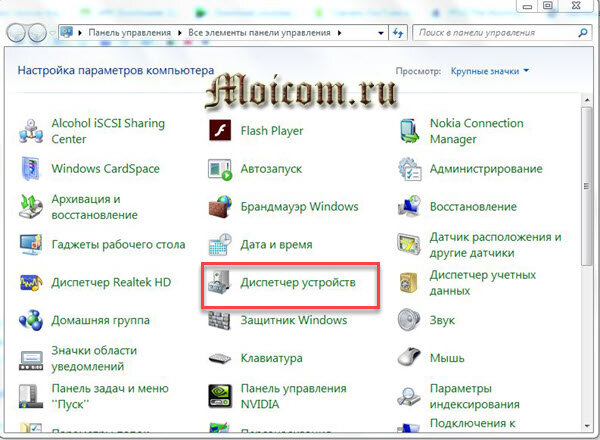Image resolution: width=600 pixels, height=440 pixels.
Task: Expand the address bar history dropdown arrow
Action: click(381, 33)
